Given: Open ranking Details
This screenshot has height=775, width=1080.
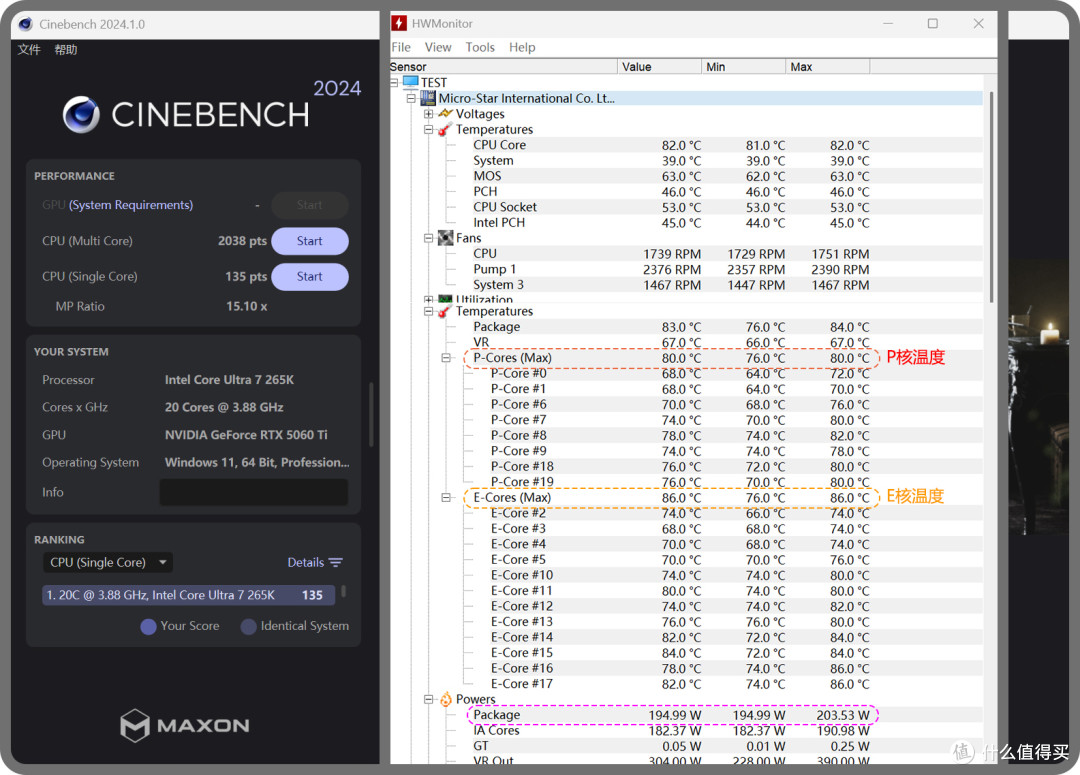Looking at the screenshot, I should (314, 563).
